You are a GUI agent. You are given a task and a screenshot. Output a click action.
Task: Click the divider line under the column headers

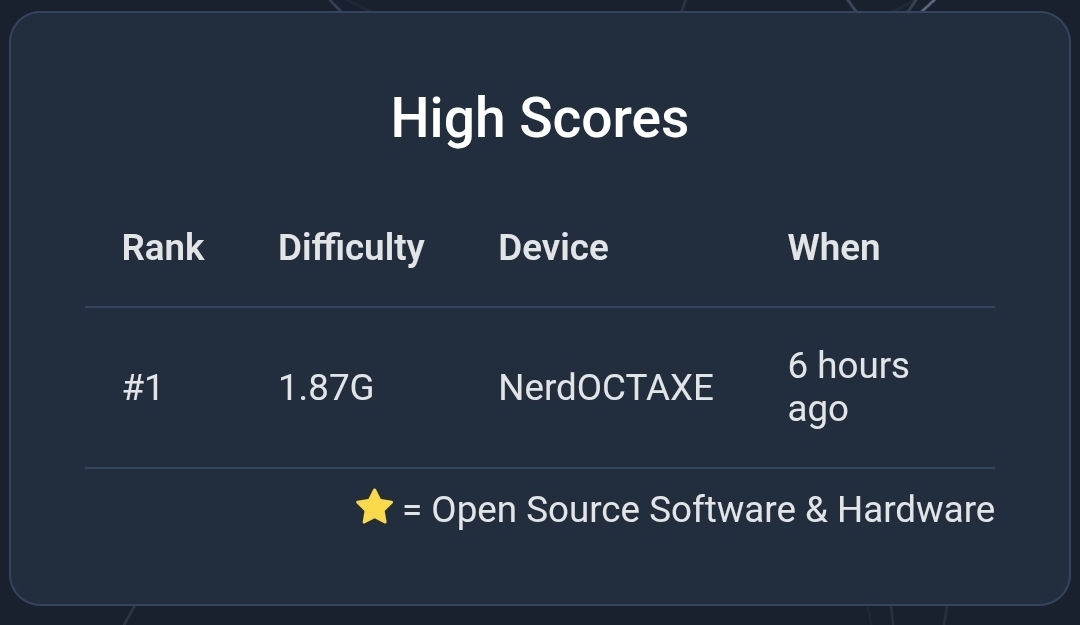540,307
